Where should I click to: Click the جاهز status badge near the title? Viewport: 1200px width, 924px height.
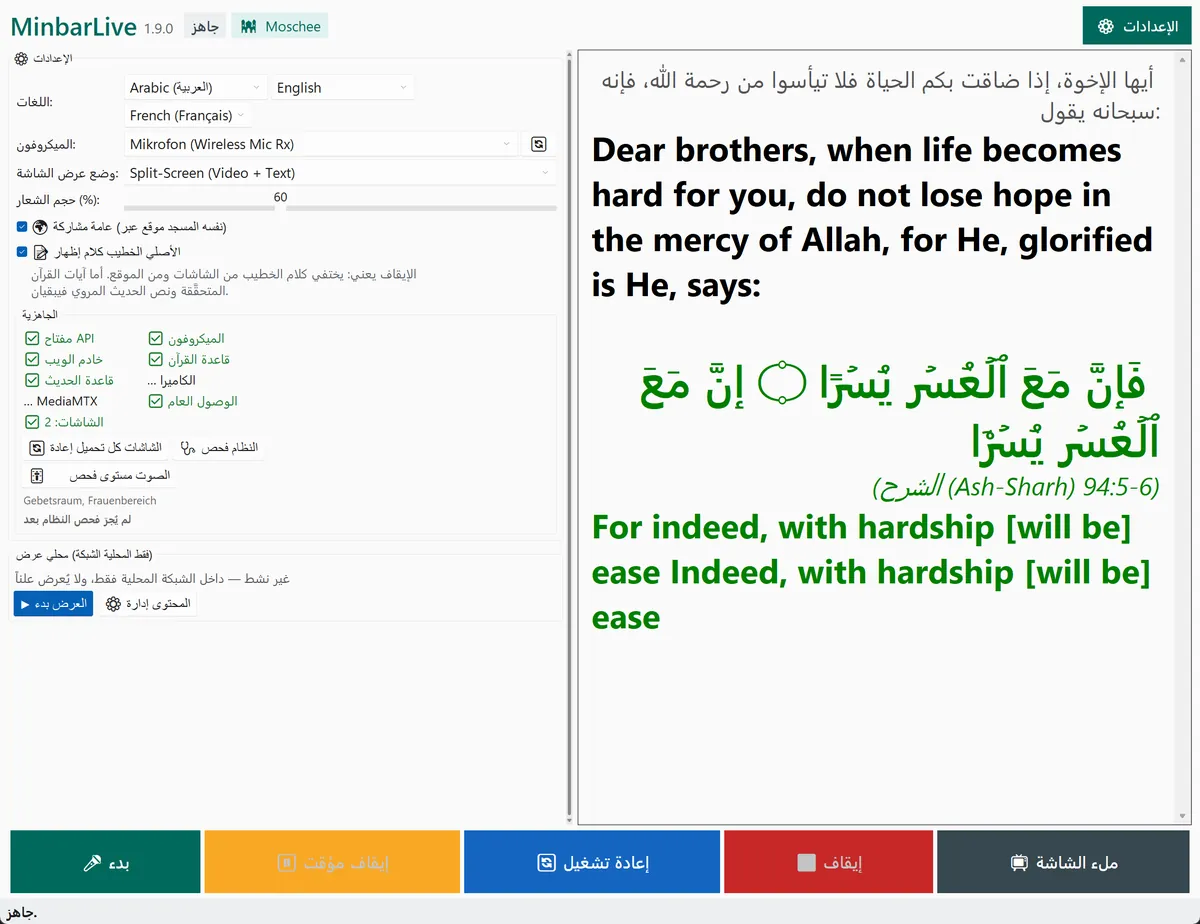(206, 27)
